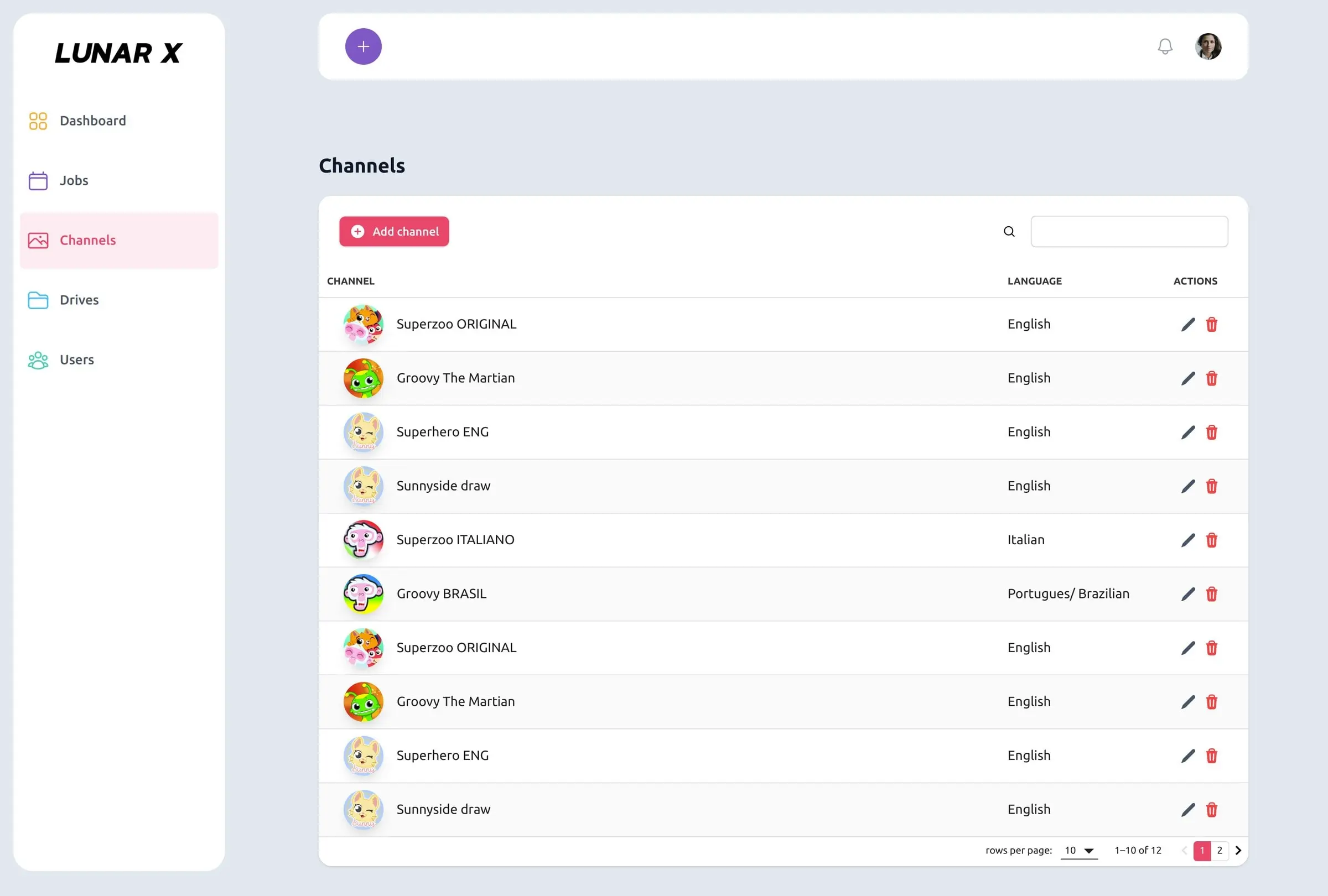Image resolution: width=1328 pixels, height=896 pixels.
Task: Click the Portugues/ Brazilian language cell
Action: point(1067,594)
